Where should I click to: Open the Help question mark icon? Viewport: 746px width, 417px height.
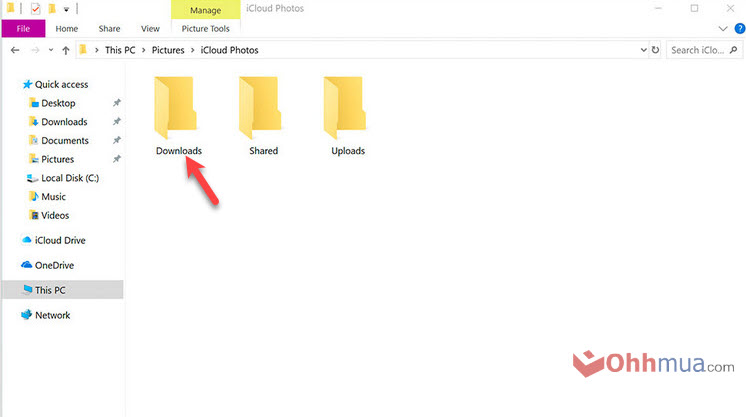tap(740, 29)
